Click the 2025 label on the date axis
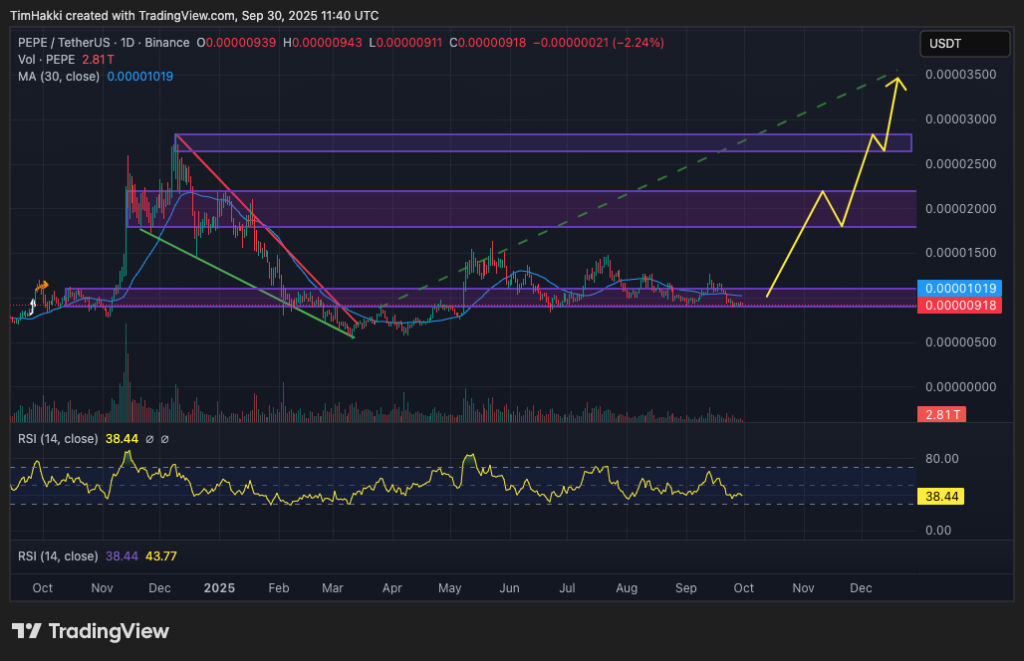 [x=218, y=589]
